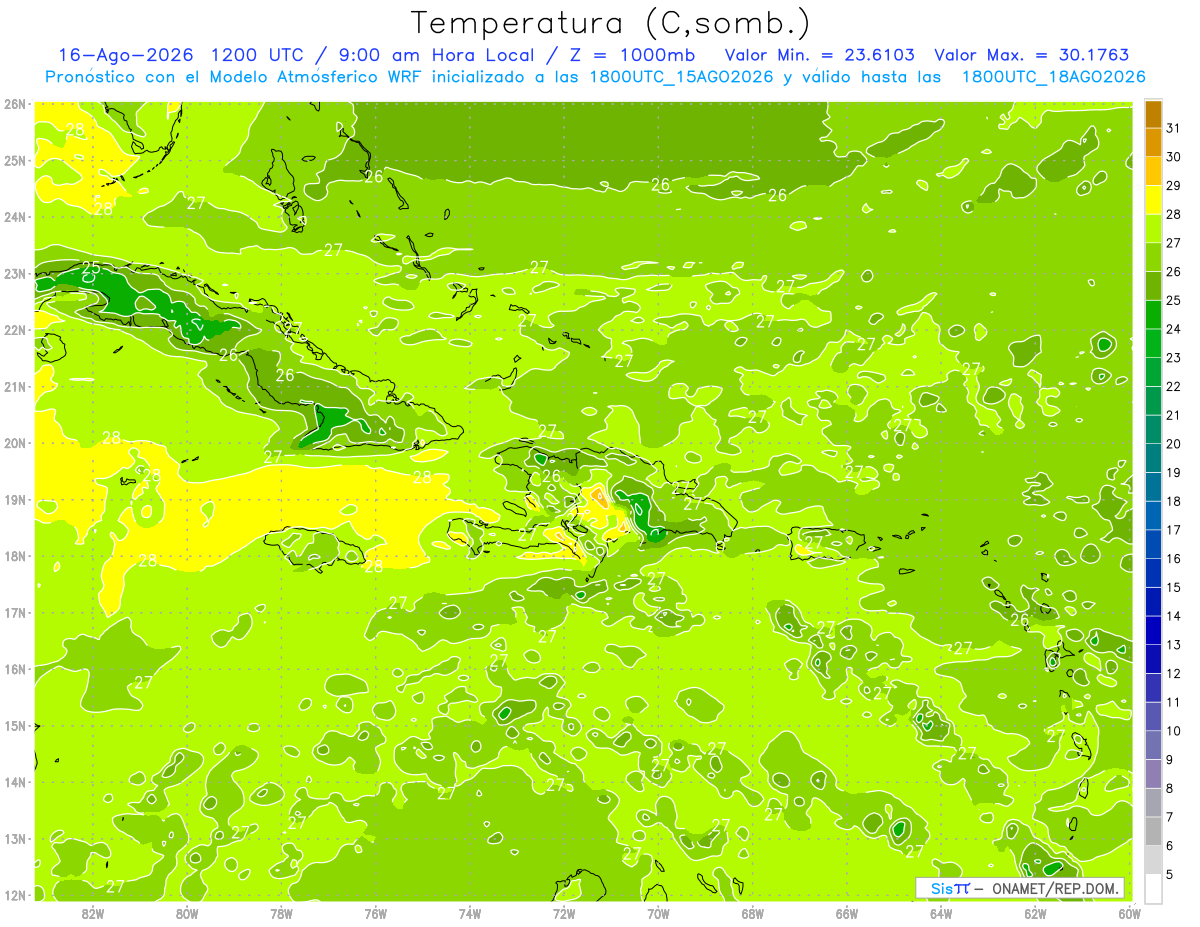Screen dimensions: 1200x927
Task: Pick the orange swatch between 30 and 31
Action: [1153, 142]
